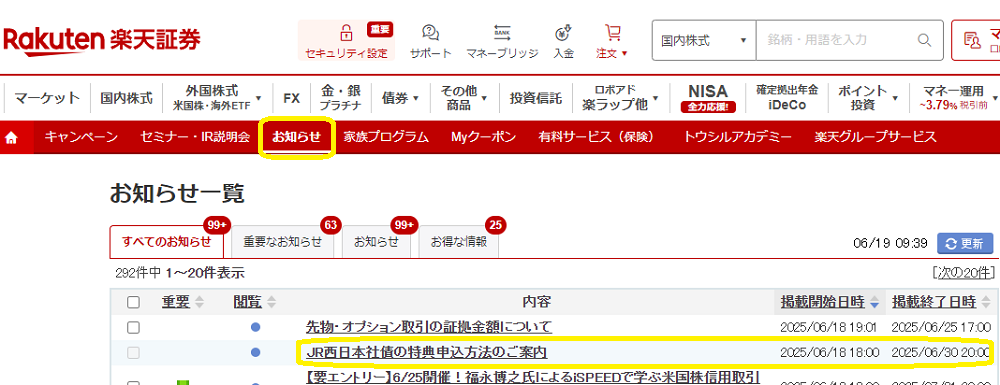The height and width of the screenshot is (385, 1000).
Task: Expand the その他商品 menu
Action: point(464,98)
